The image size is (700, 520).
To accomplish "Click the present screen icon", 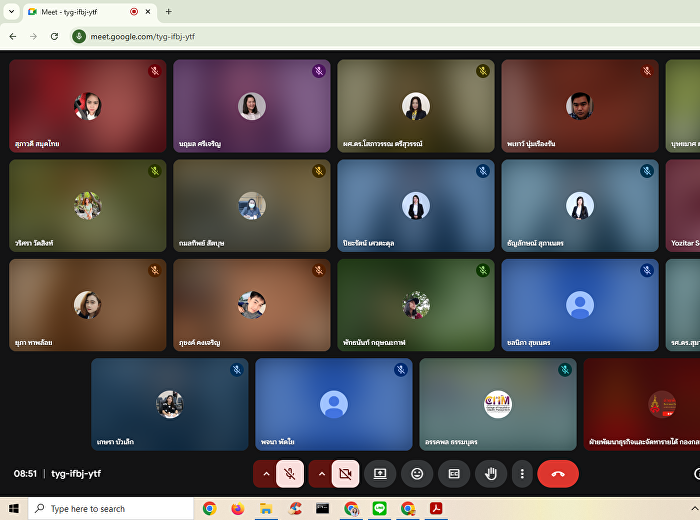I will click(380, 474).
